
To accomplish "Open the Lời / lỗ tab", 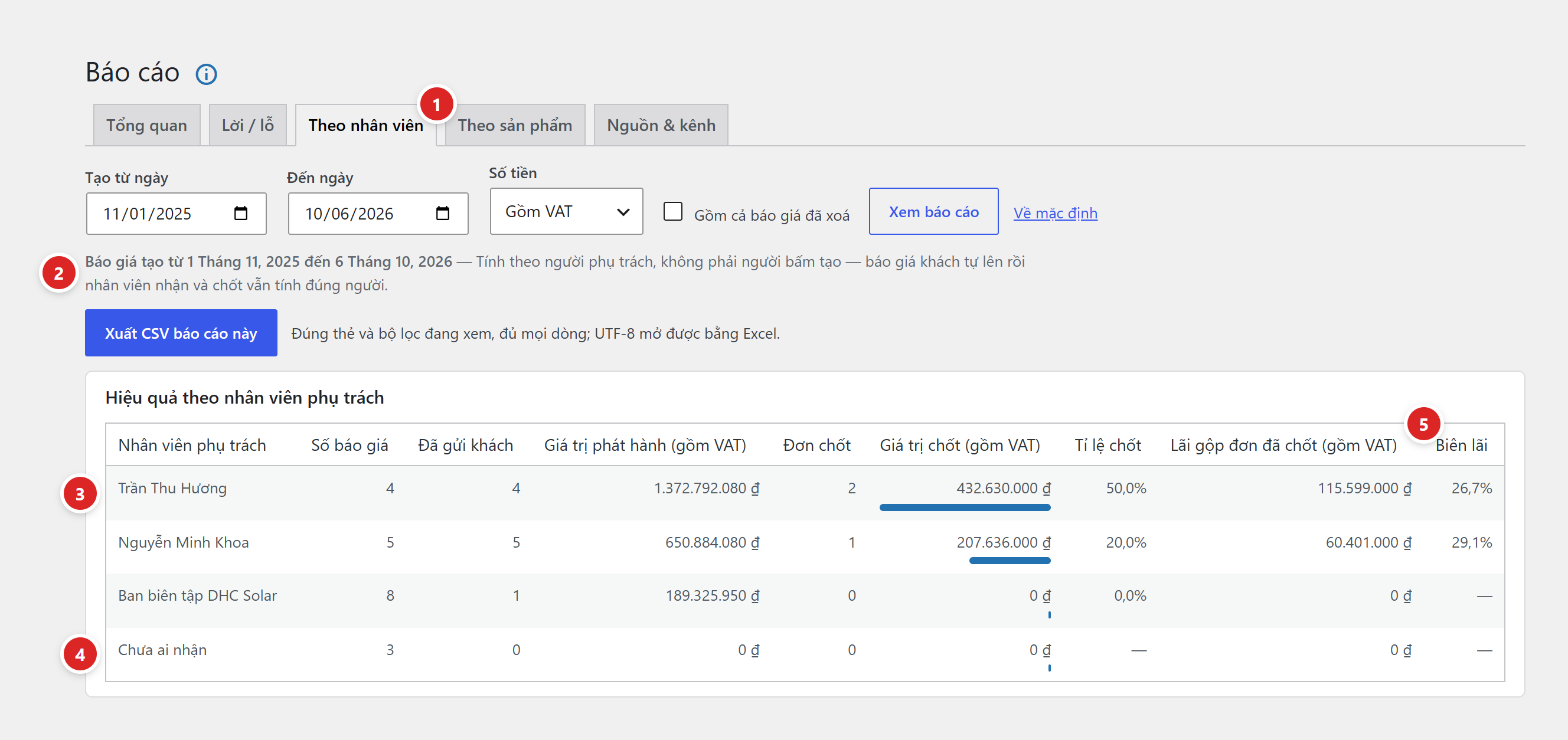I will (x=248, y=125).
